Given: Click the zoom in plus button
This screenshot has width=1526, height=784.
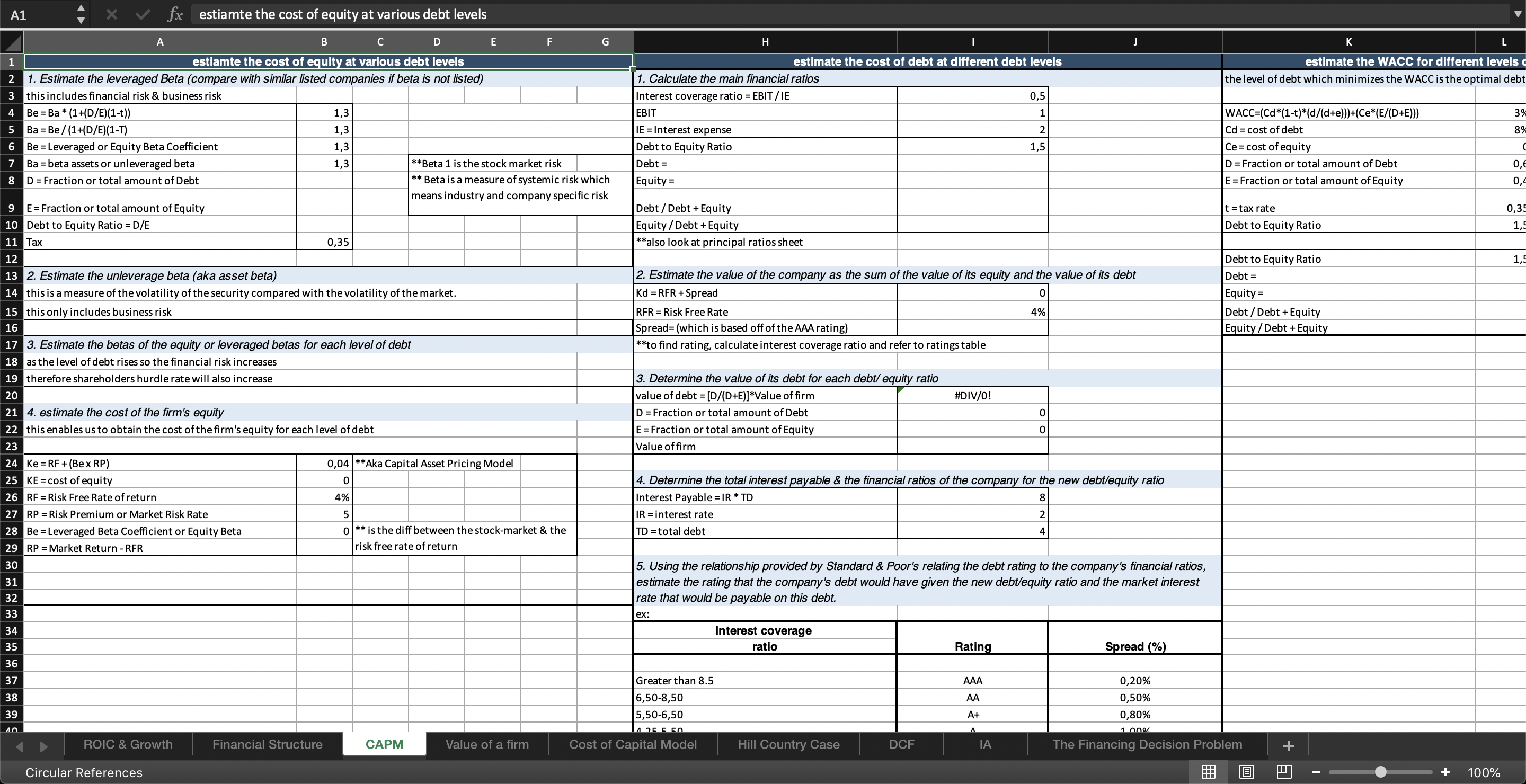Looking at the screenshot, I should tap(1445, 772).
